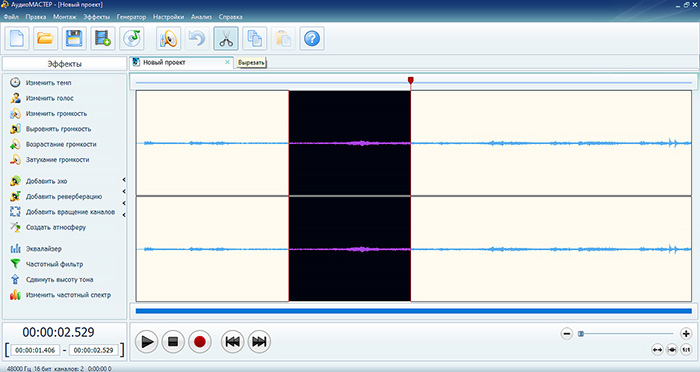Click the lower channel waveform right of the selection
Screen dimensions: 700x372
tap(551, 249)
